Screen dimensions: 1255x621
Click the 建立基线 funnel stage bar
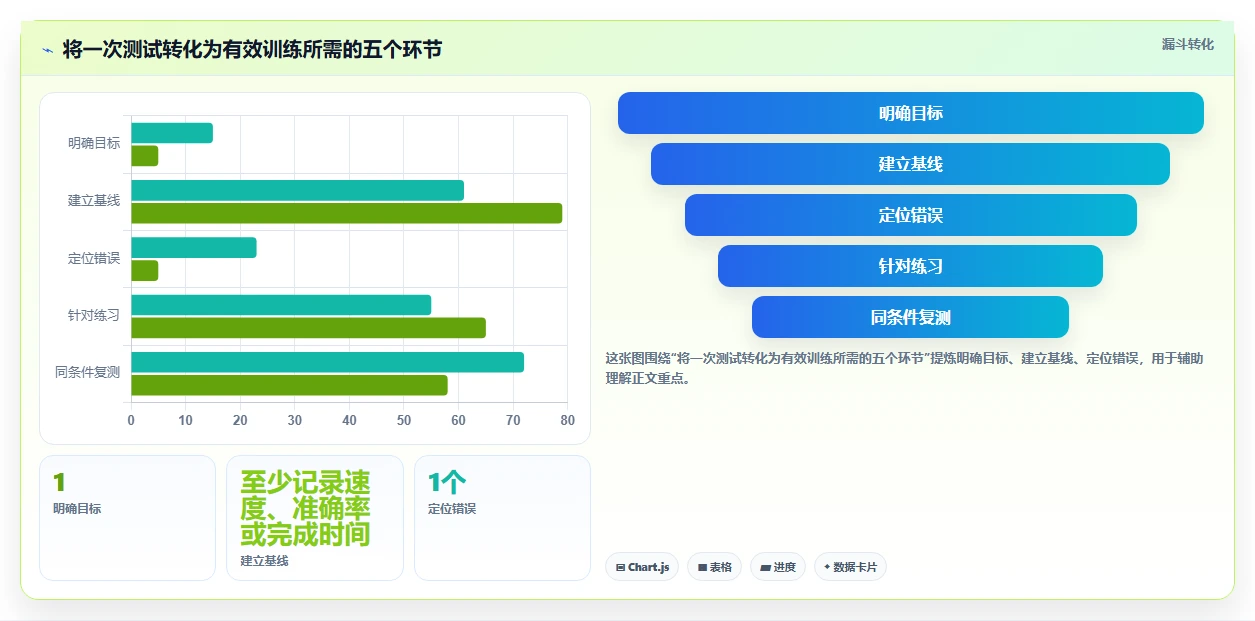click(x=911, y=164)
